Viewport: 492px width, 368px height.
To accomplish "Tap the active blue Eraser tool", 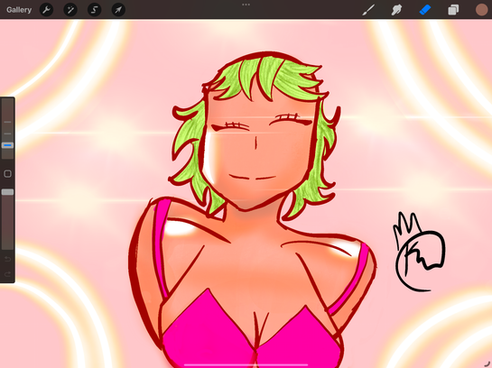I will pyautogui.click(x=425, y=10).
